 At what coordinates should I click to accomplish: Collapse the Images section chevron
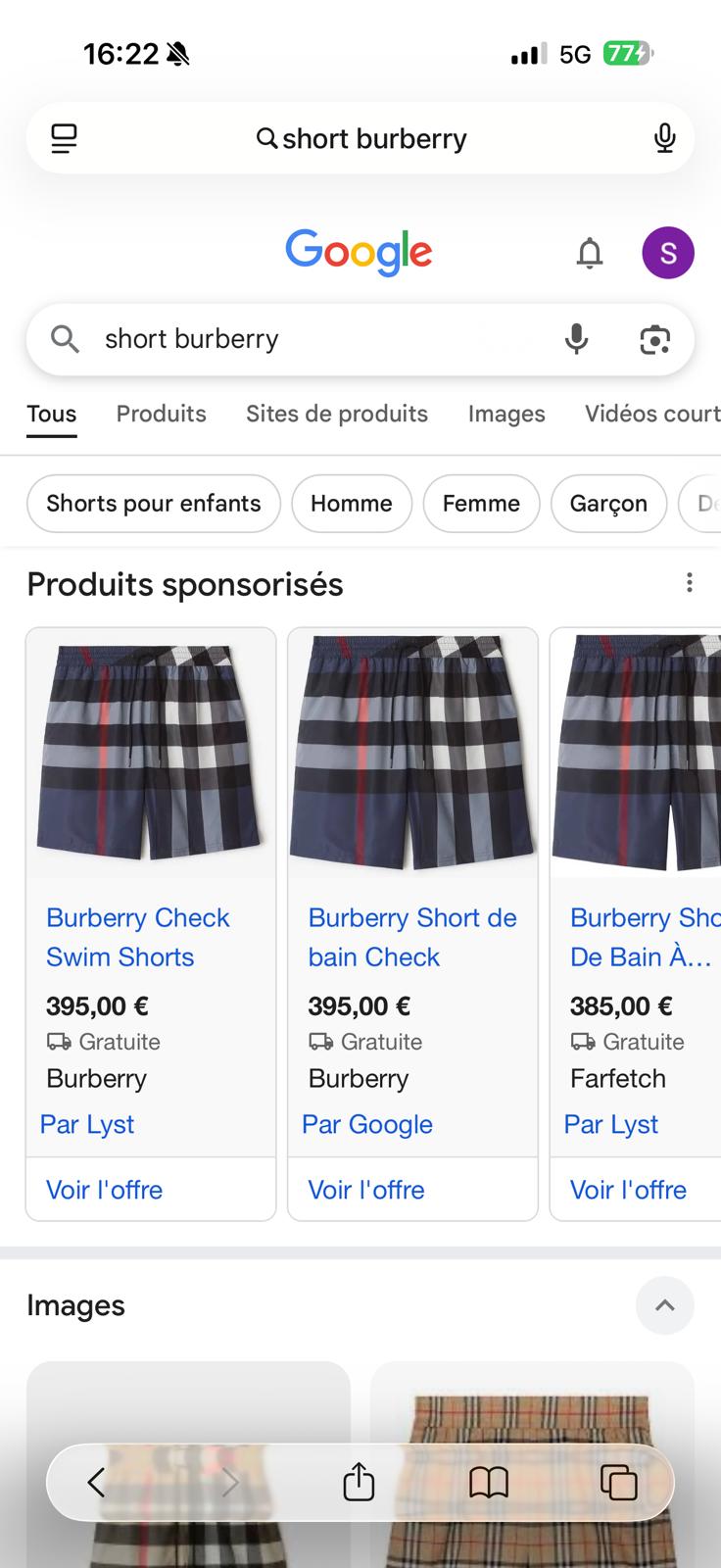(664, 1305)
